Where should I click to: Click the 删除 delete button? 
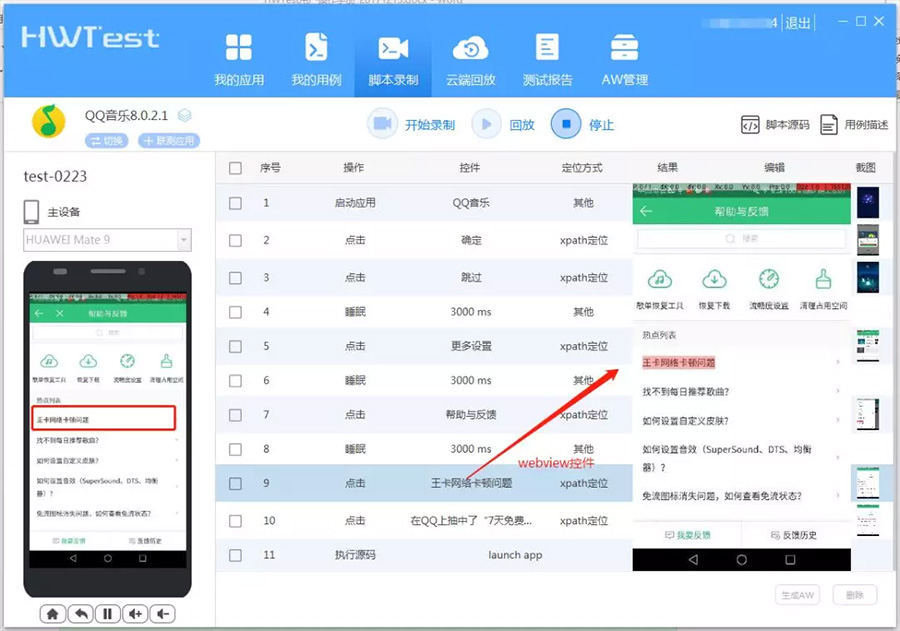point(855,595)
